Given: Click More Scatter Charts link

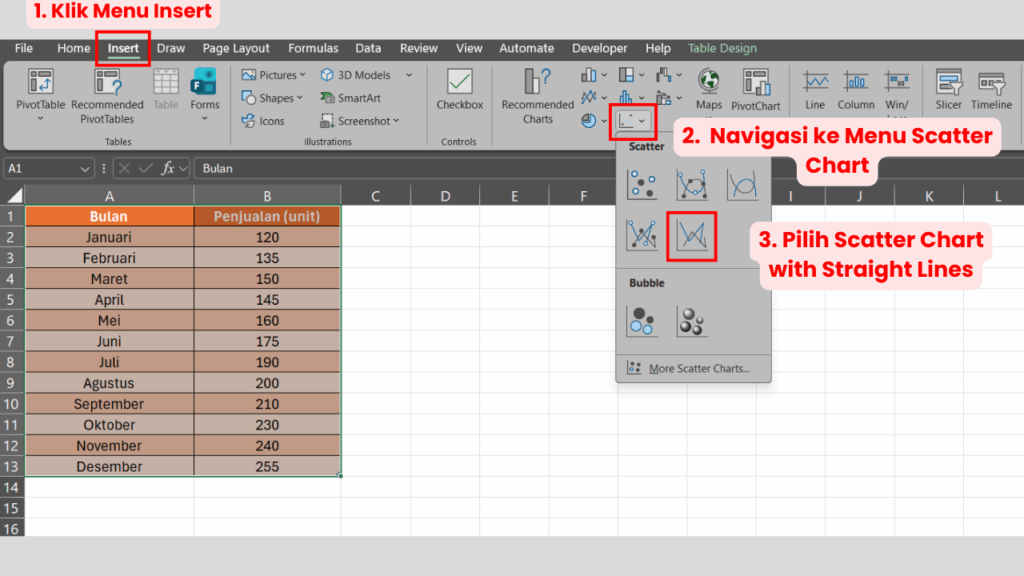Looking at the screenshot, I should pos(697,368).
